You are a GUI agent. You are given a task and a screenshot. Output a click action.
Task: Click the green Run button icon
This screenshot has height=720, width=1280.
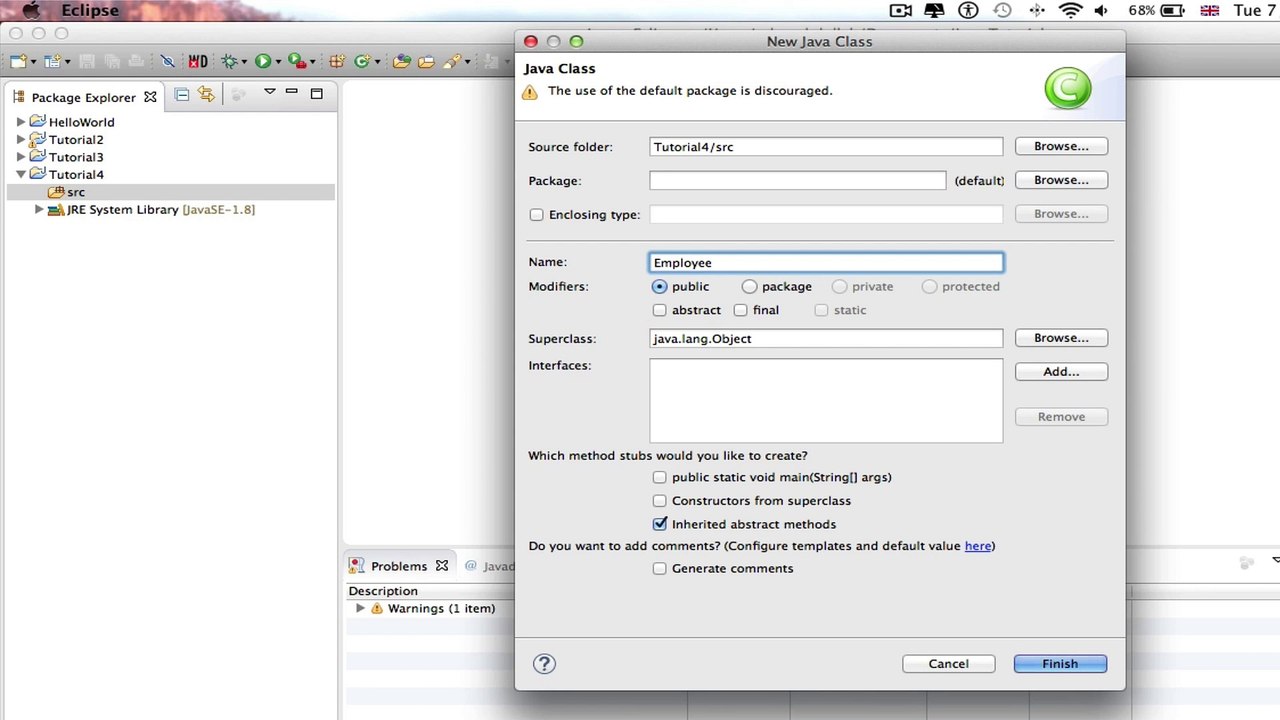click(x=262, y=62)
